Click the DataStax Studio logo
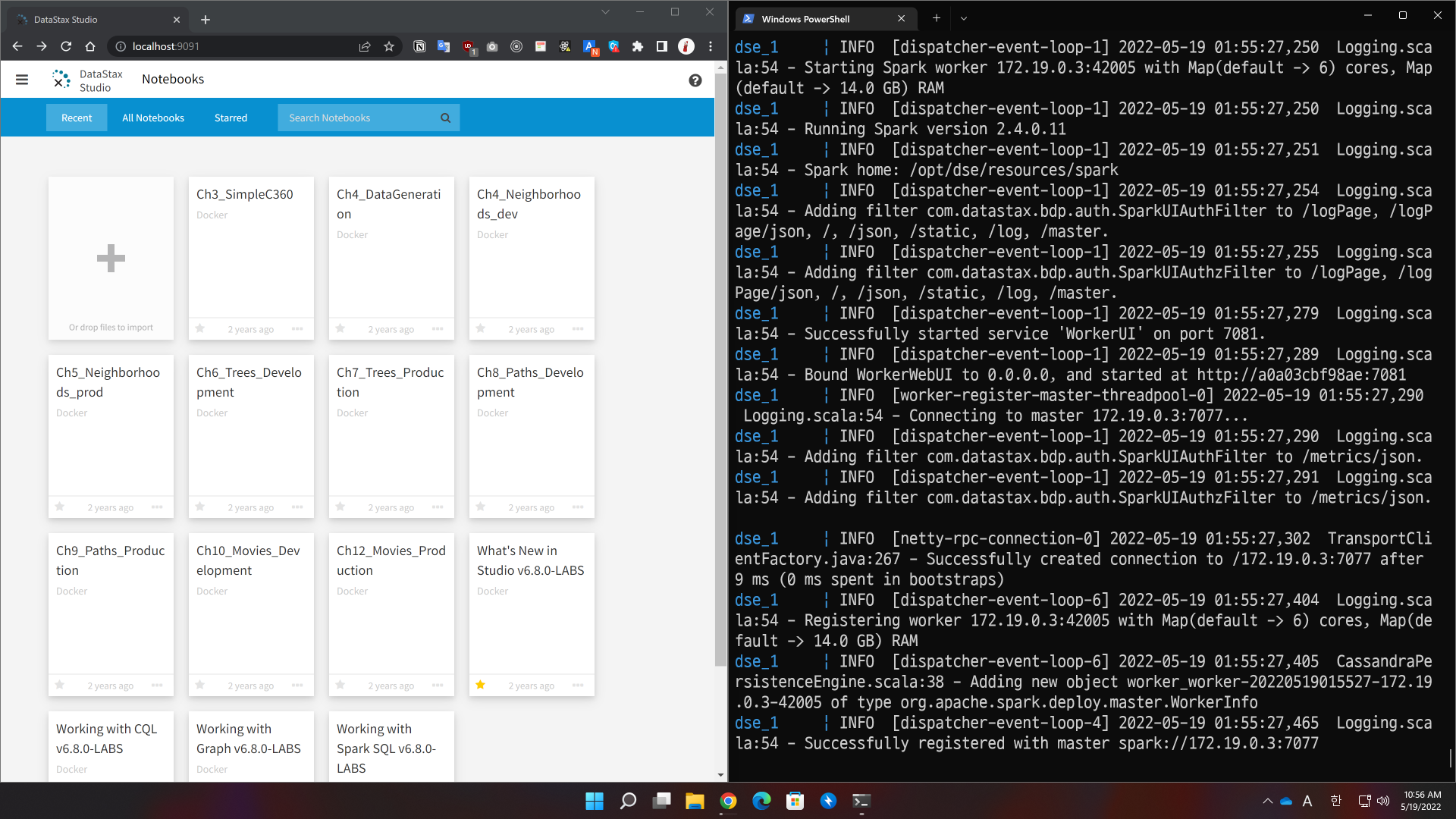Image resolution: width=1456 pixels, height=819 pixels. pyautogui.click(x=87, y=80)
